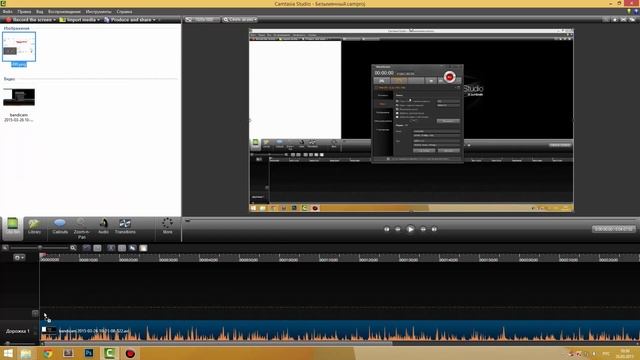Open the Справка menu

(x=124, y=11)
